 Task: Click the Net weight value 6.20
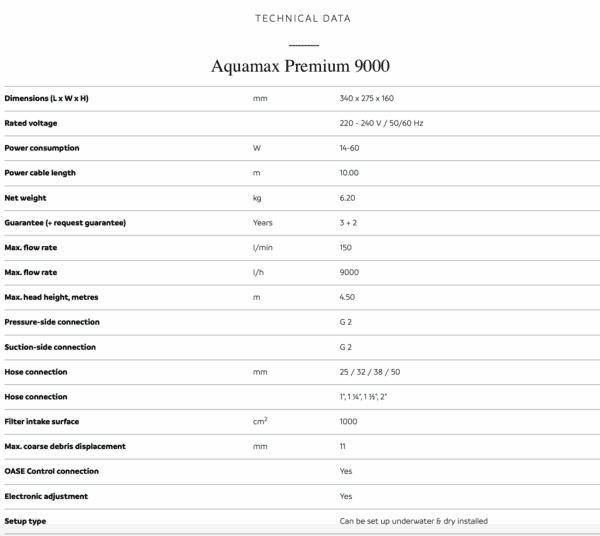click(x=347, y=198)
